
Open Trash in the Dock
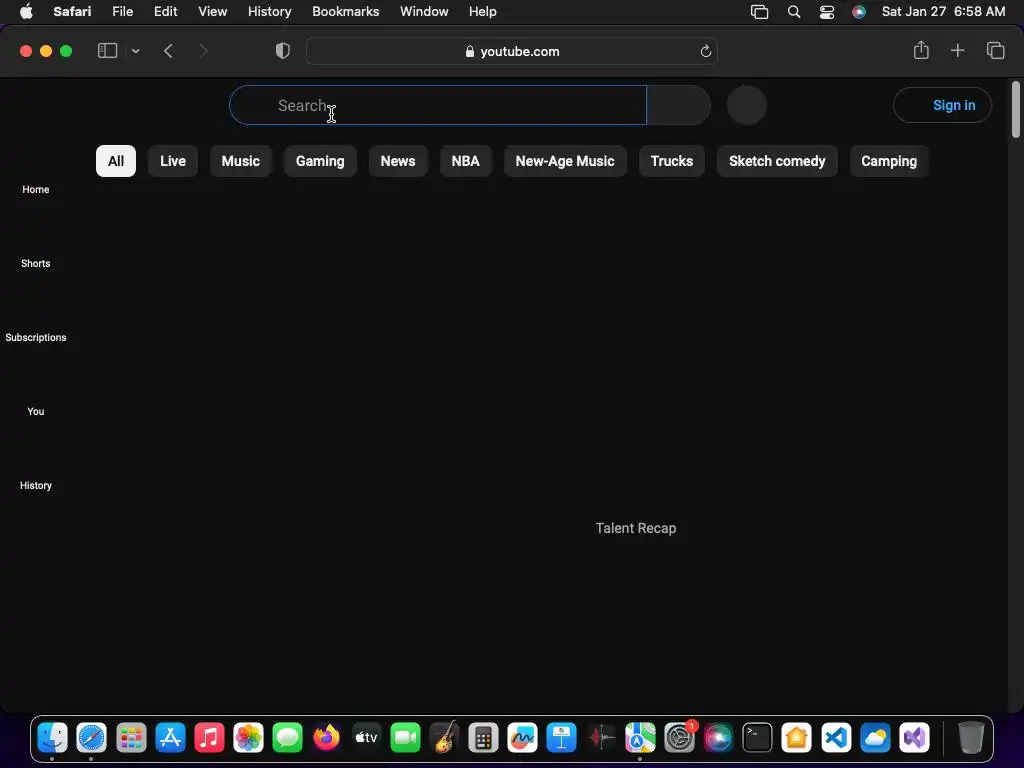click(971, 738)
